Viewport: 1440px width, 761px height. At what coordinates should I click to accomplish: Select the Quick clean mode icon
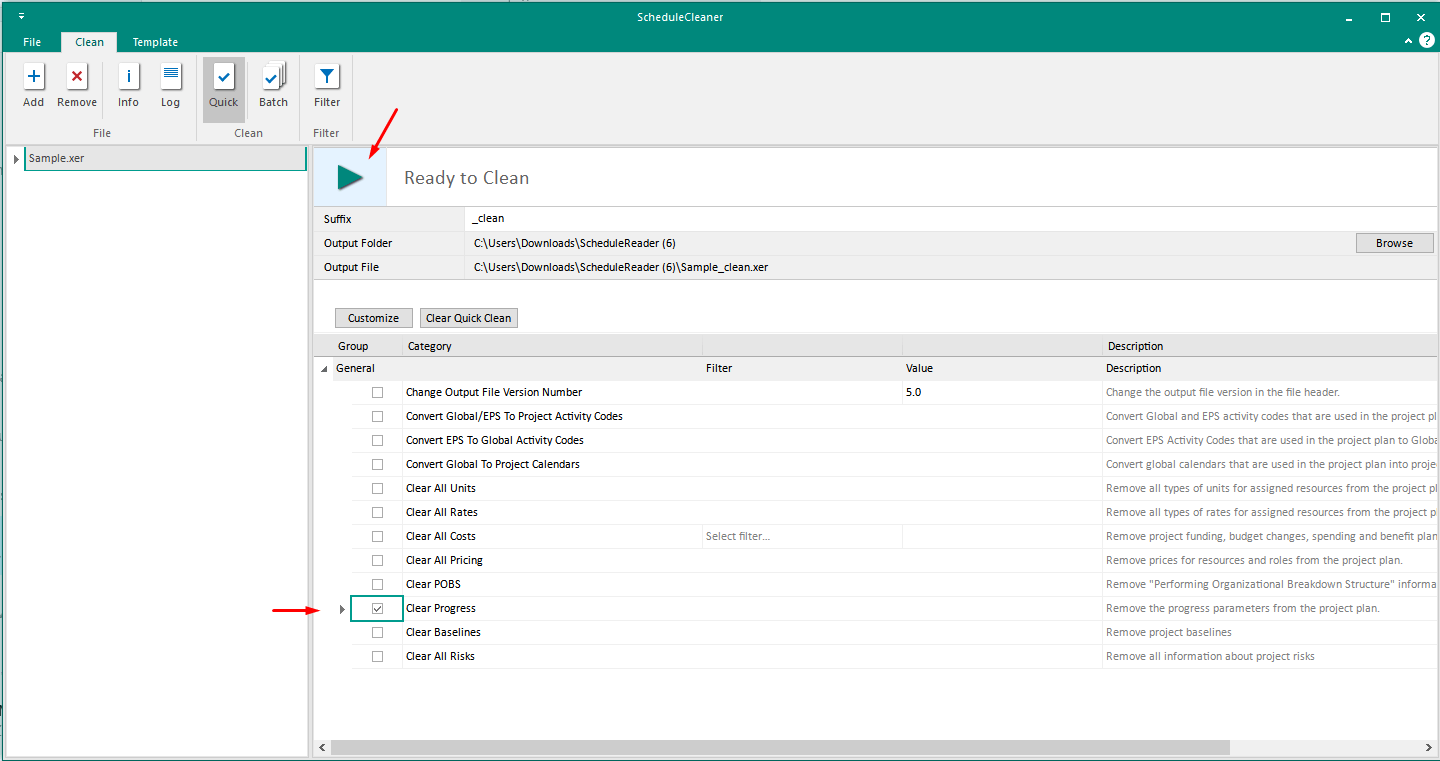click(x=224, y=77)
